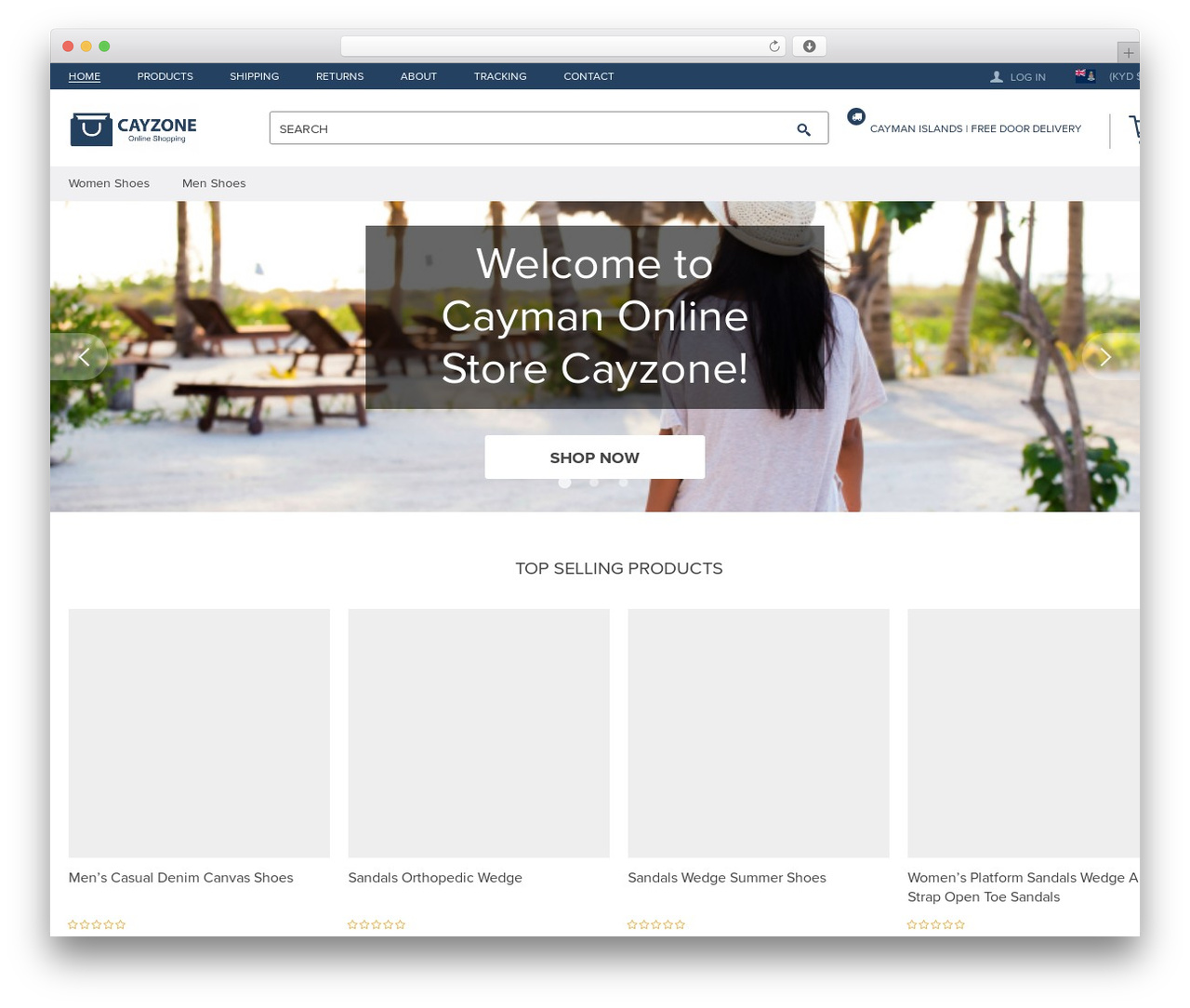Viewport: 1190px width, 1008px height.
Task: Select the second carousel slide dot
Action: pos(594,482)
